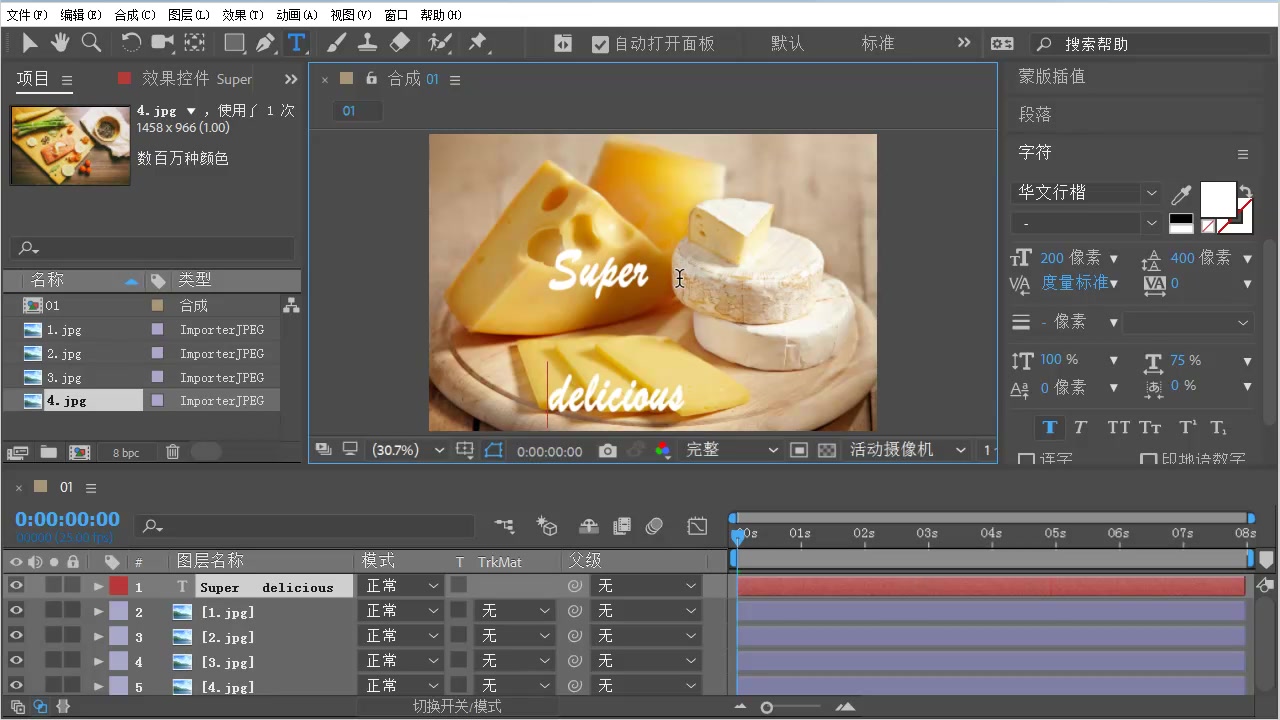Open the 活动摄像机 view dropdown
The width and height of the screenshot is (1280, 720).
click(907, 451)
